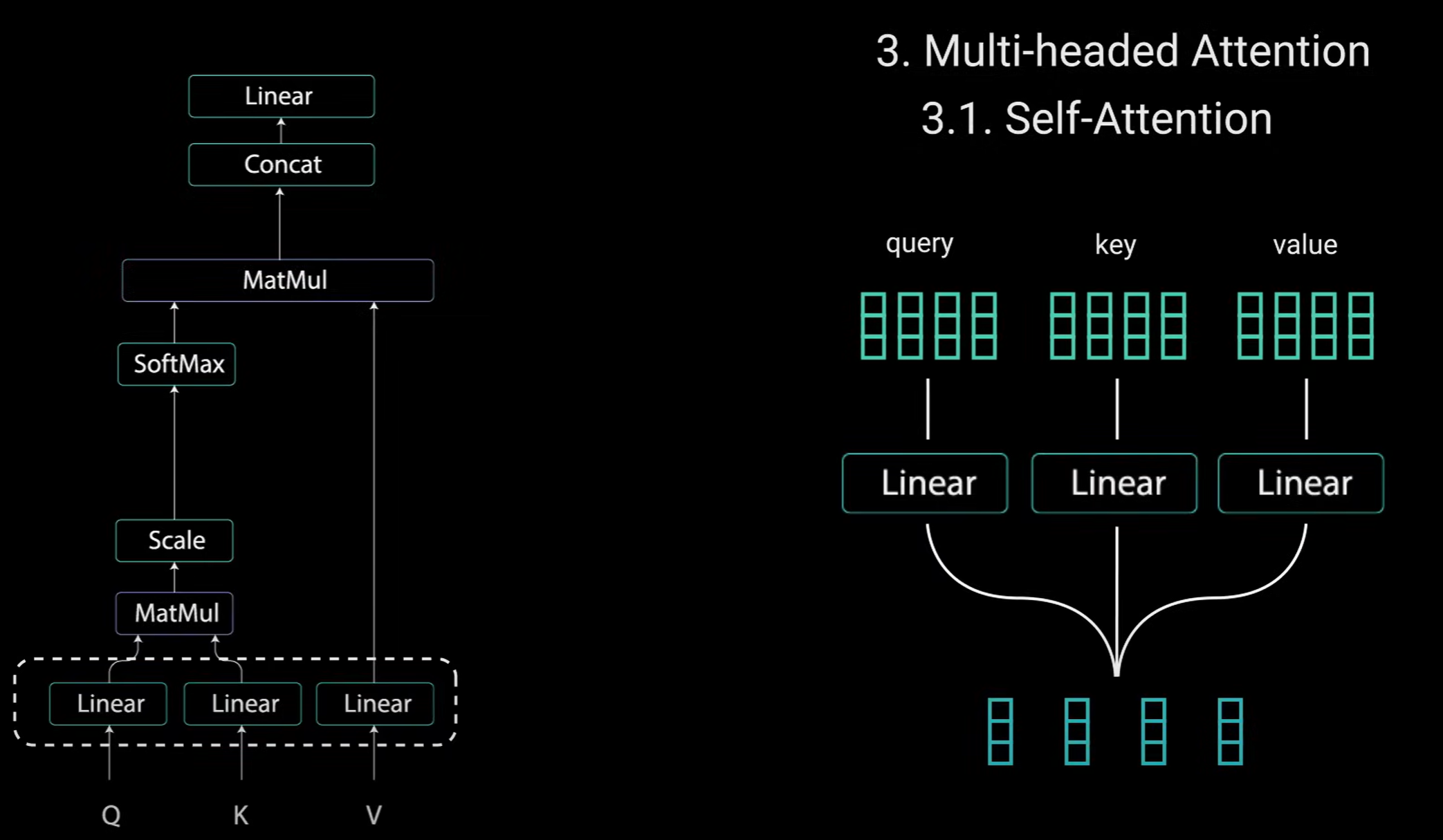Select the Concat block
1443x840 pixels.
[x=281, y=165]
